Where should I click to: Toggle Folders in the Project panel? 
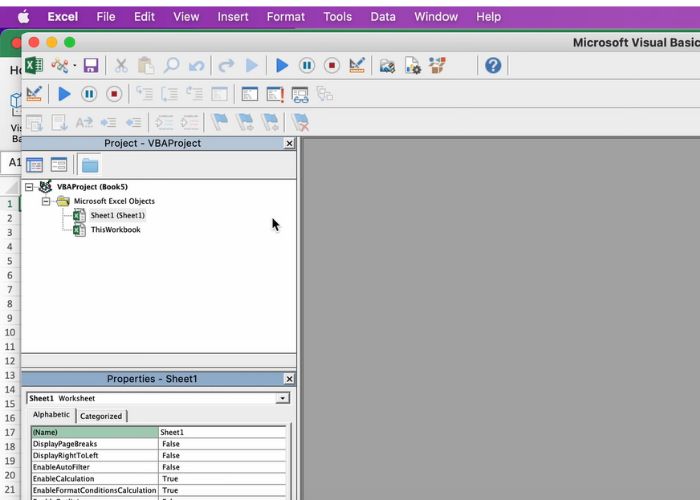pos(90,165)
